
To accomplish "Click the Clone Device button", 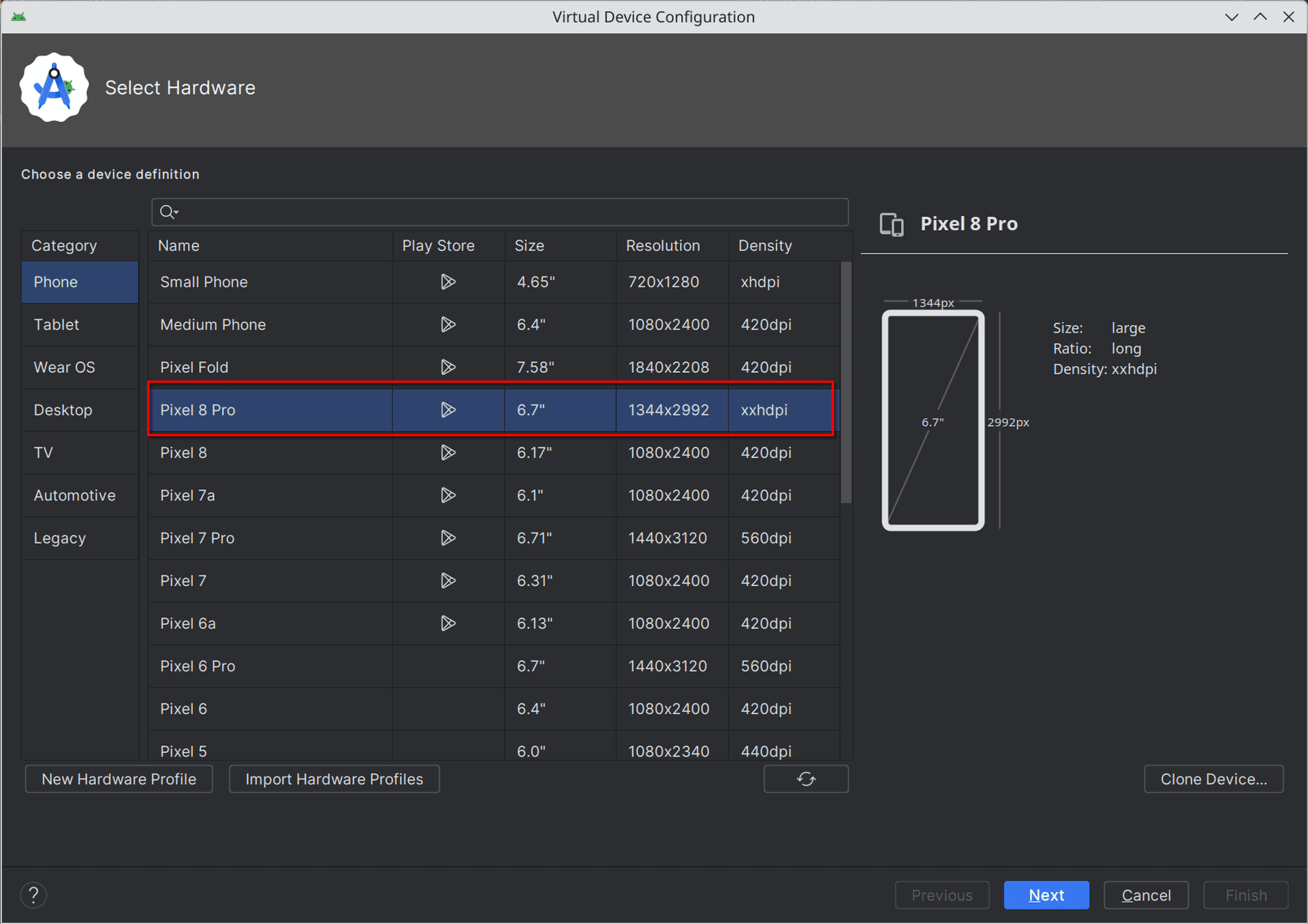I will coord(1214,779).
